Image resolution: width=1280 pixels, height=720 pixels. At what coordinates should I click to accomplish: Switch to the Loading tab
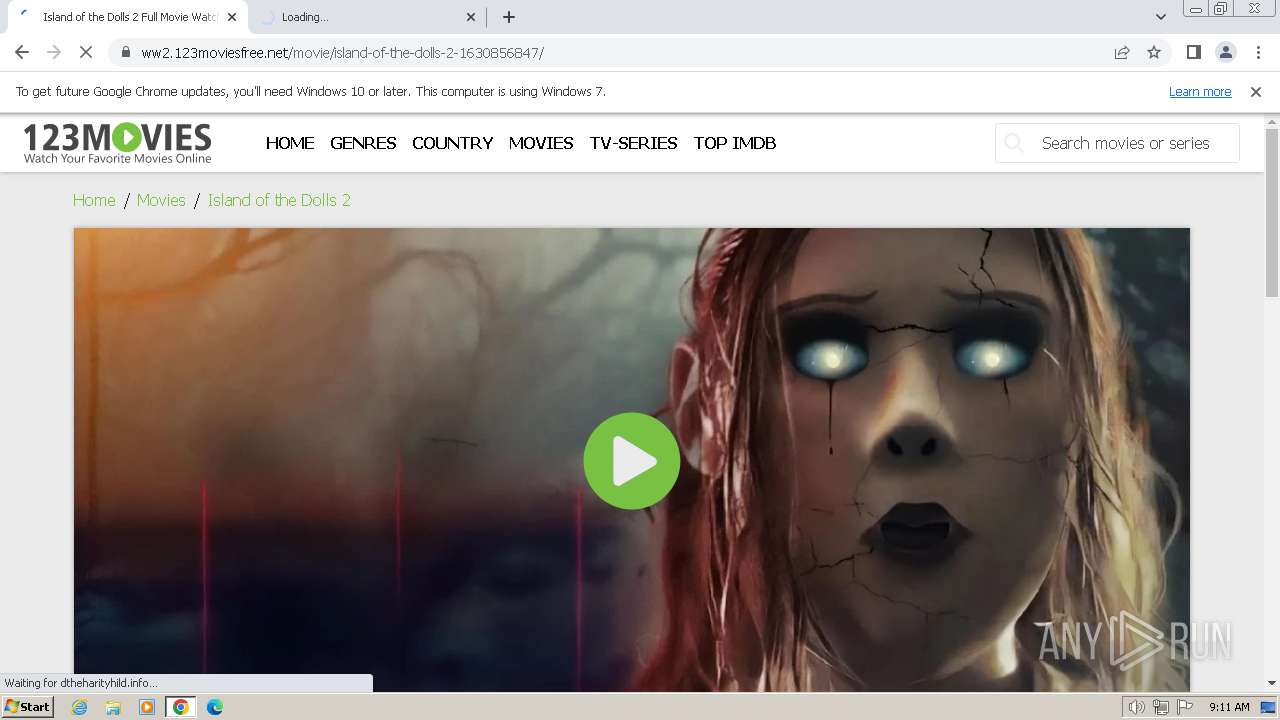(x=366, y=17)
